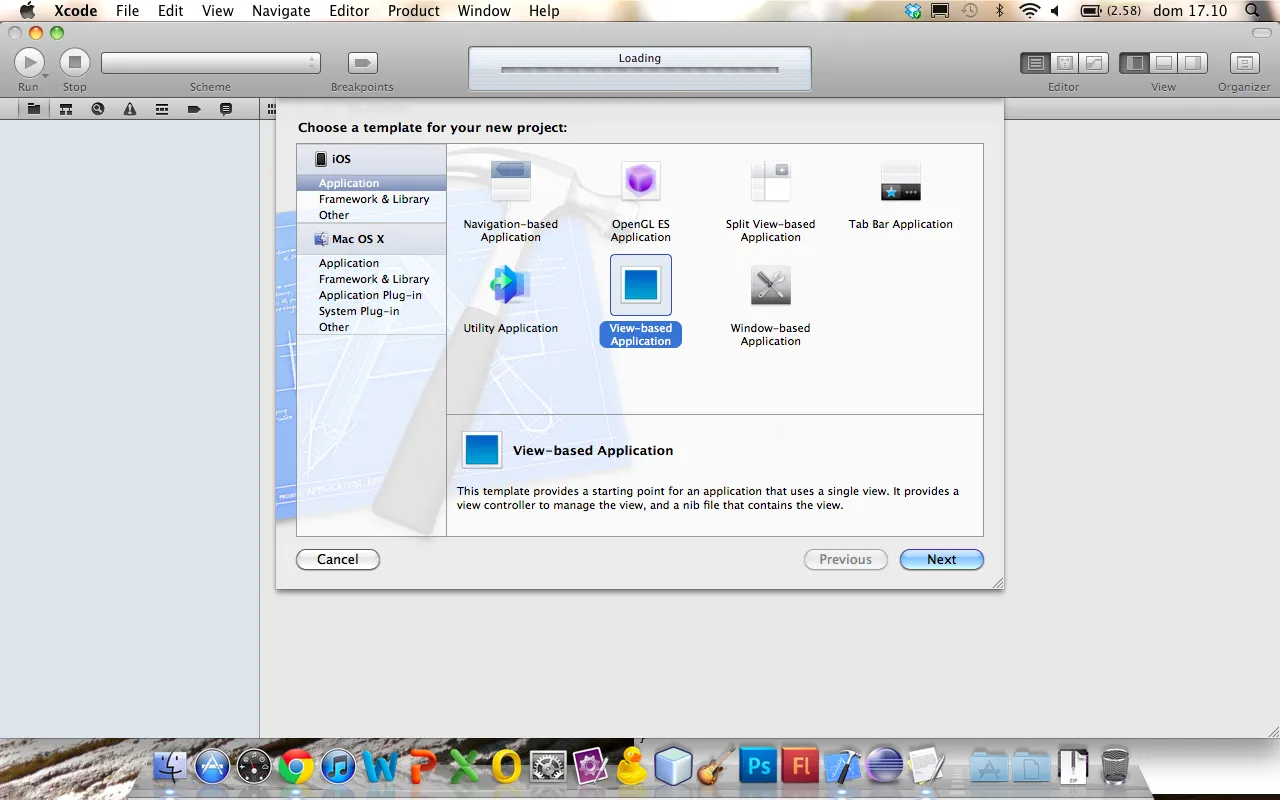Viewport: 1280px width, 800px height.
Task: Pick the Navigation-based Application template
Action: coord(510,190)
